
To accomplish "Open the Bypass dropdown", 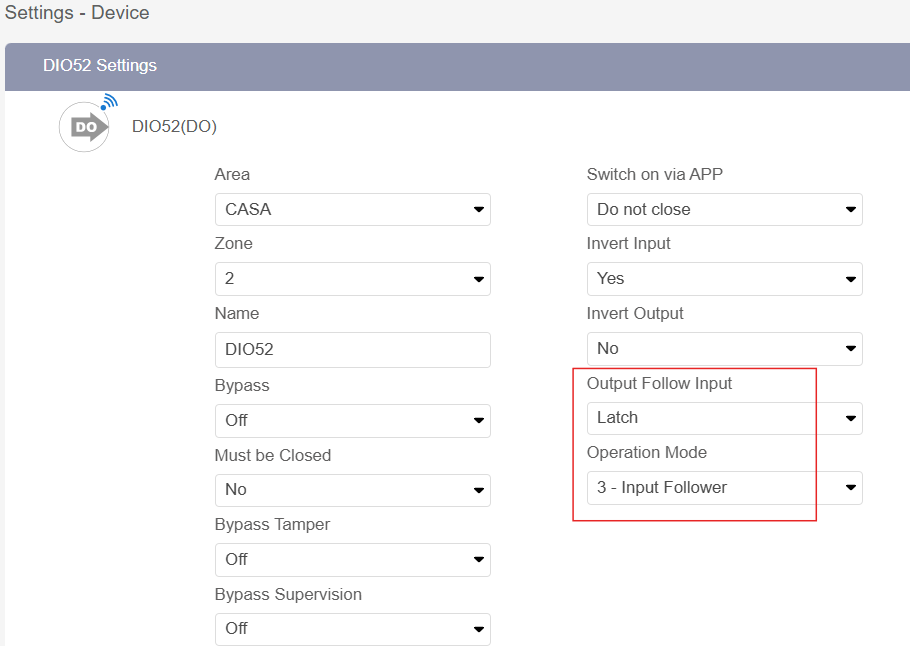I will pyautogui.click(x=352, y=420).
